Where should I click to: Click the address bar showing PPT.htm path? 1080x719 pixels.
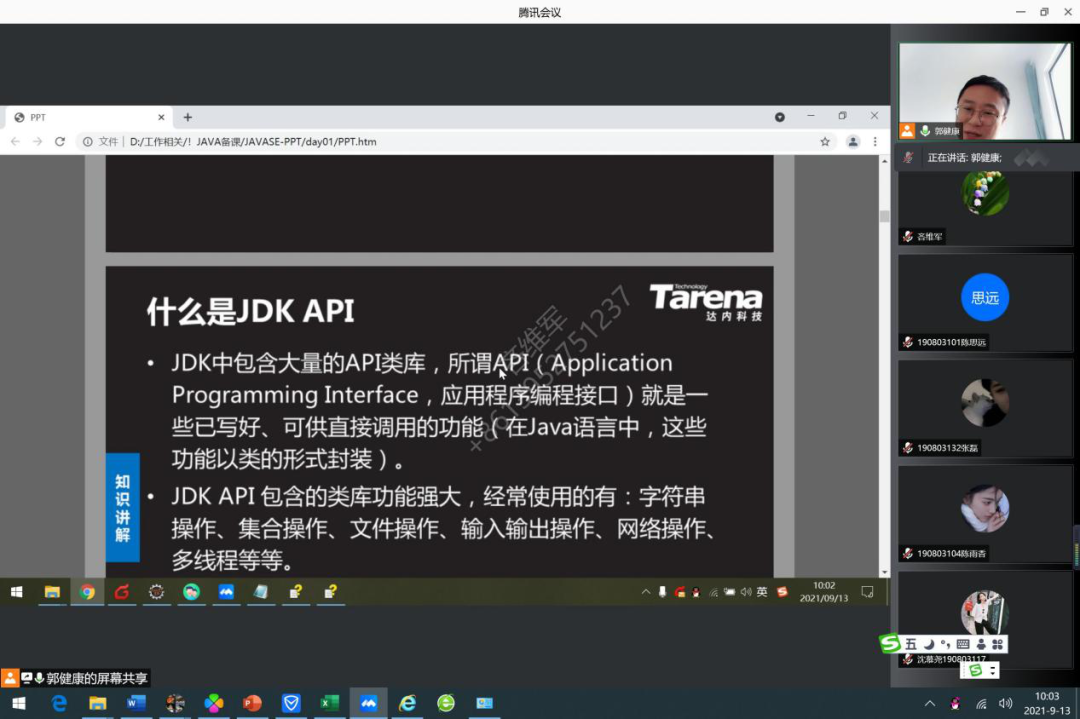(x=400, y=142)
